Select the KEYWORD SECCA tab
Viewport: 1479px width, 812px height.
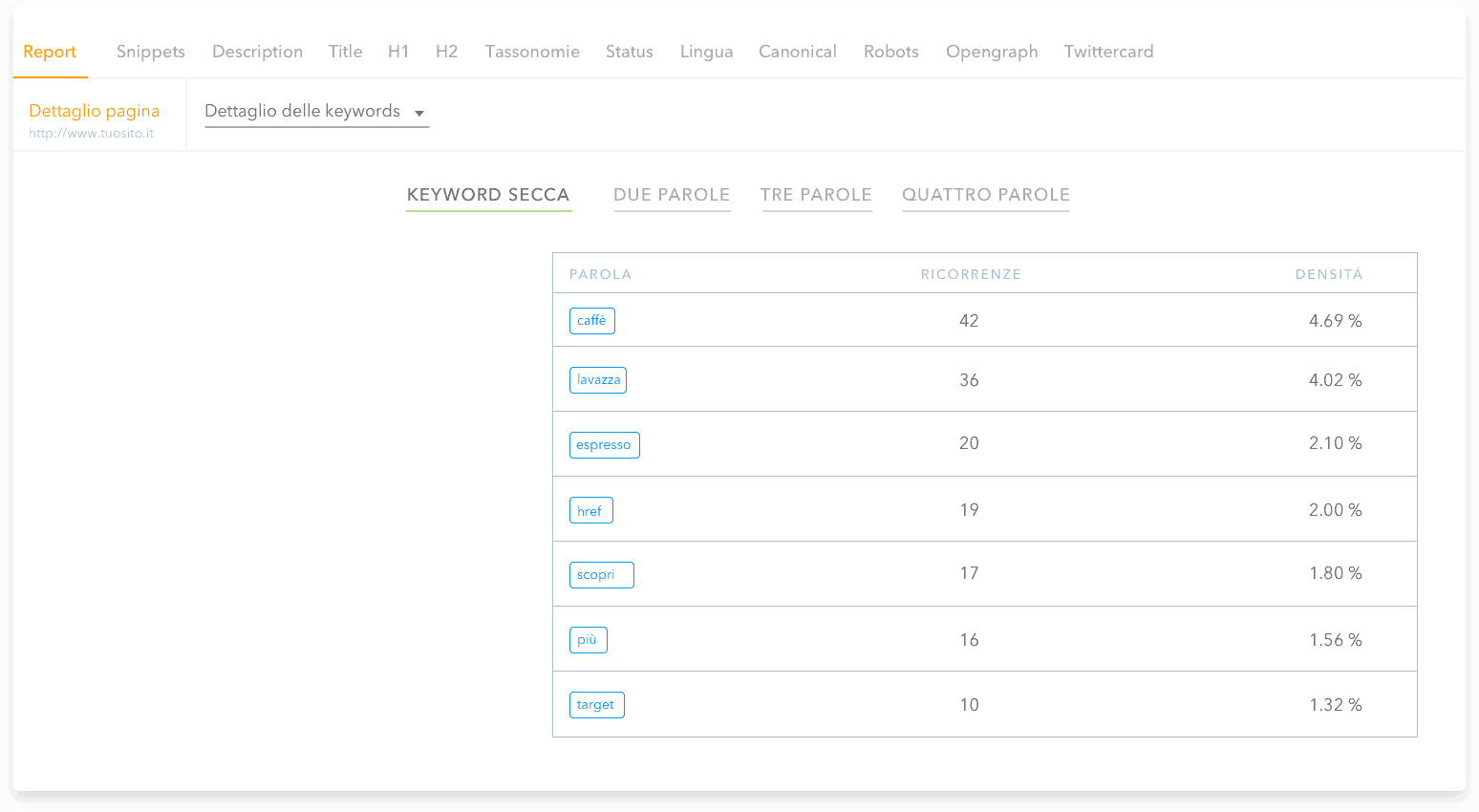click(x=488, y=195)
